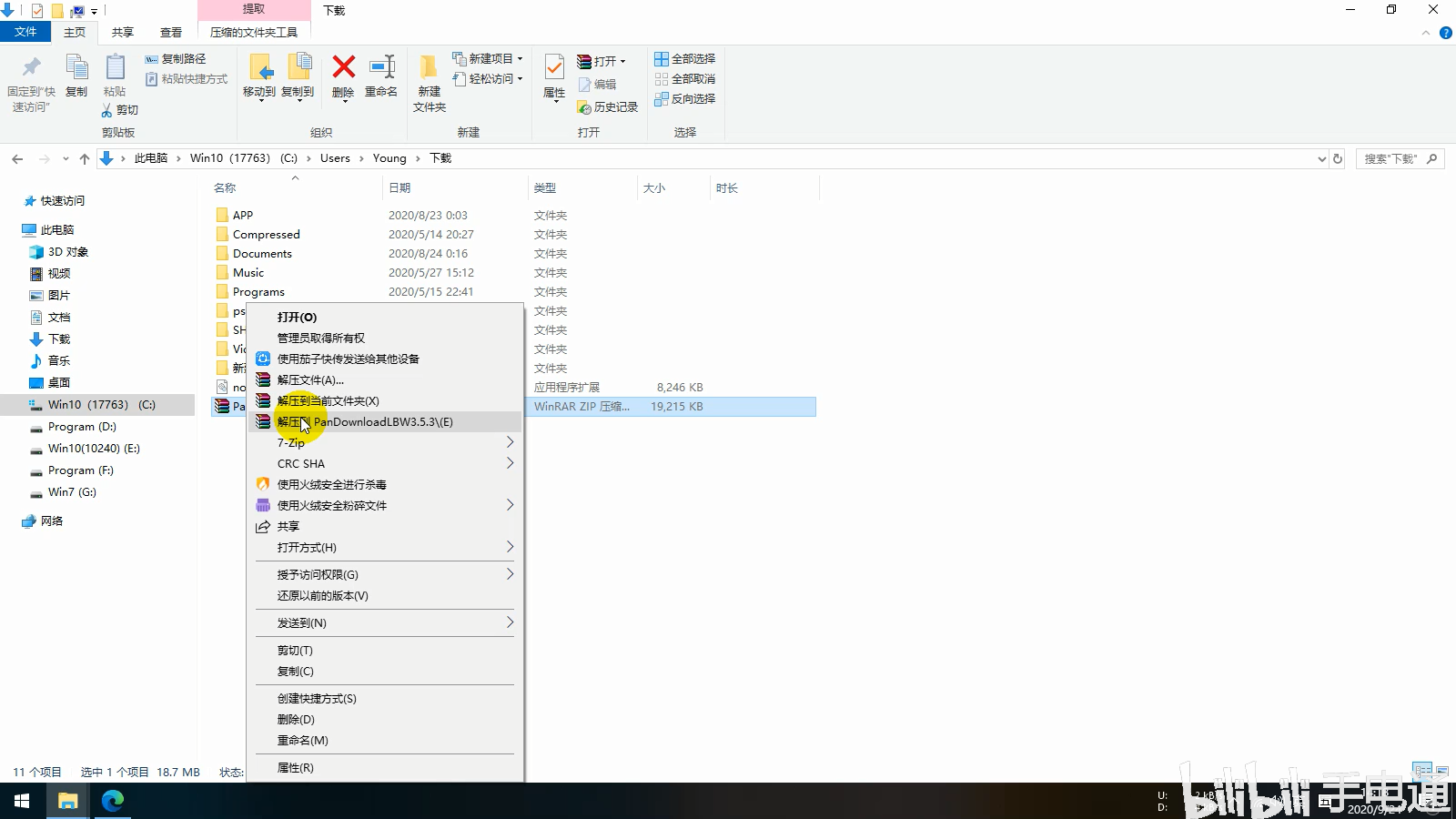Click the Help question mark icon
The image size is (1456, 819).
1446,33
